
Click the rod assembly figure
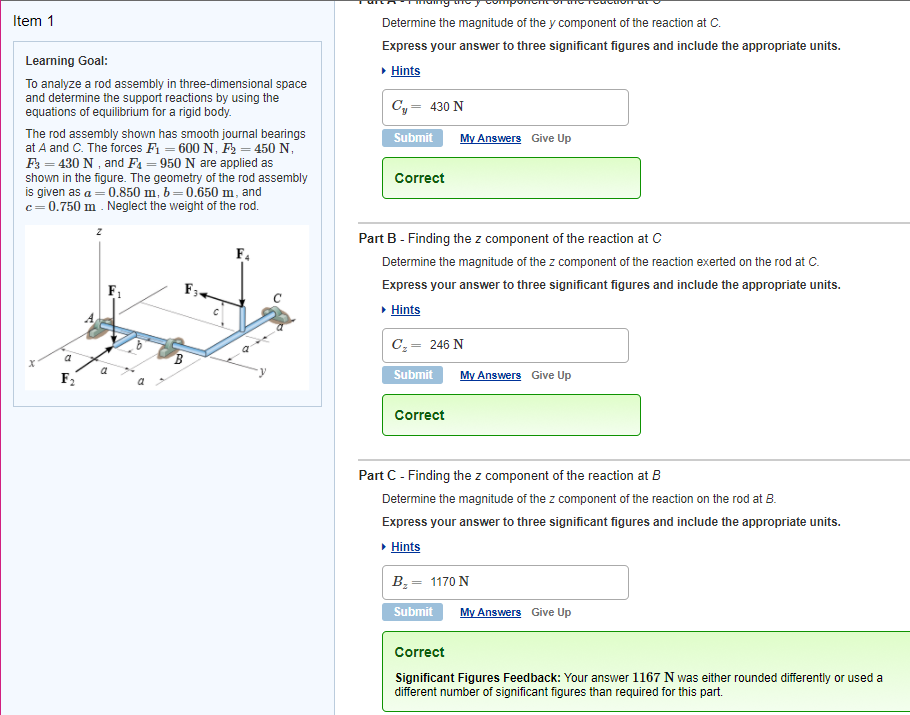coord(165,307)
